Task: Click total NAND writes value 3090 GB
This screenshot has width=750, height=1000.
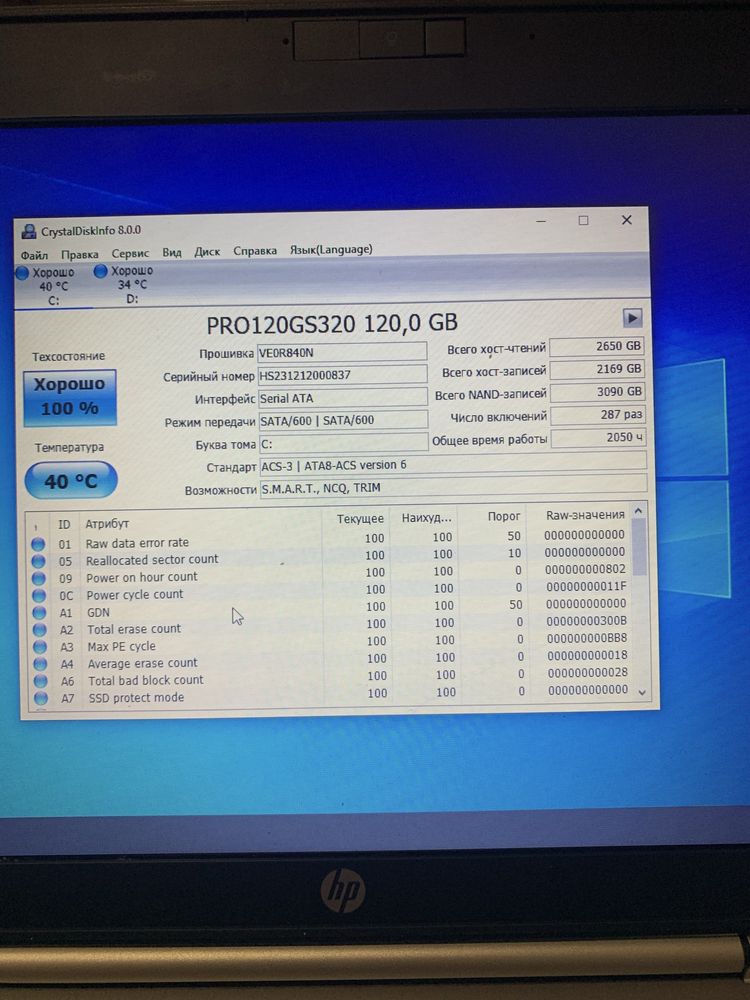Action: tap(598, 392)
